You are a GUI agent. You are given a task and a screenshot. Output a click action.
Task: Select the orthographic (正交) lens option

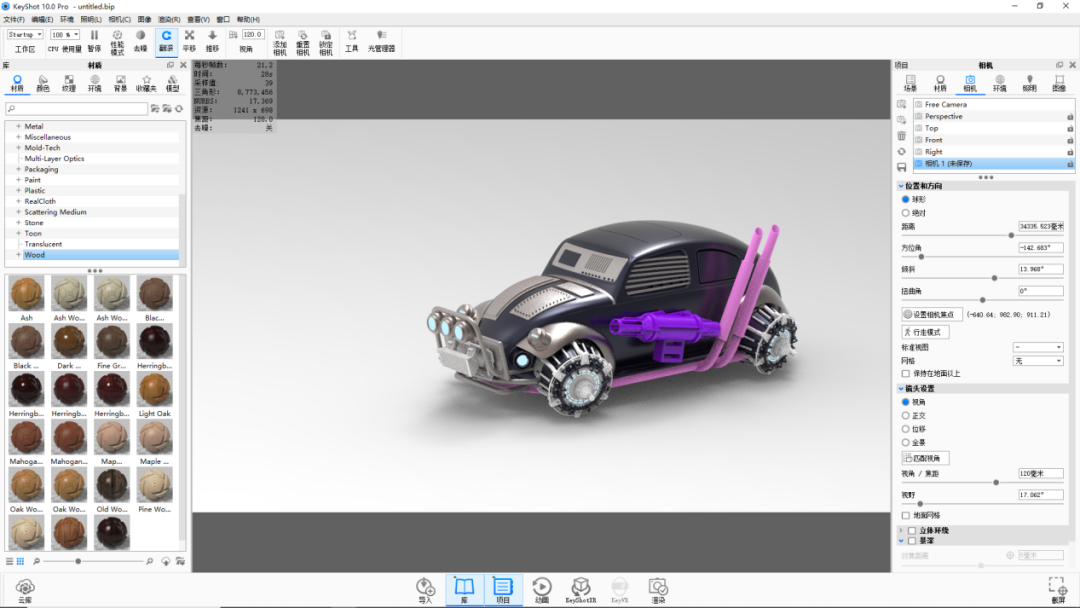906,415
